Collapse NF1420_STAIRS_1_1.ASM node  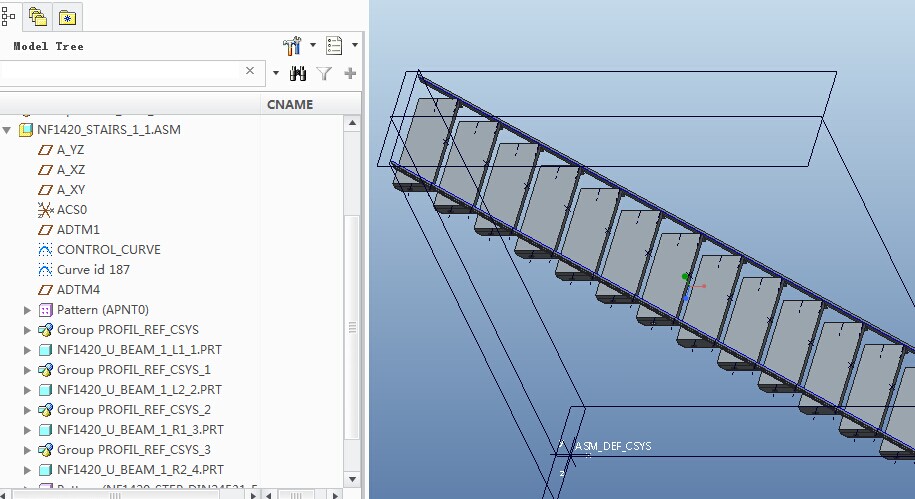pyautogui.click(x=7, y=130)
